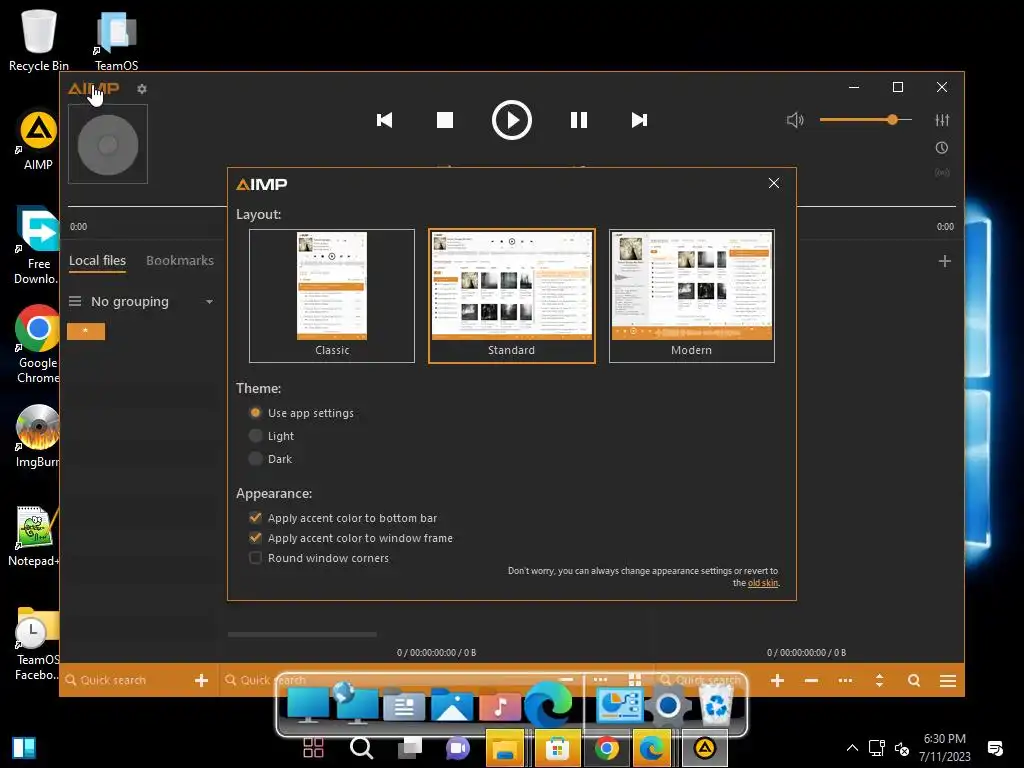Close the AIMP layout dialog
The height and width of the screenshot is (768, 1024).
pyautogui.click(x=774, y=183)
